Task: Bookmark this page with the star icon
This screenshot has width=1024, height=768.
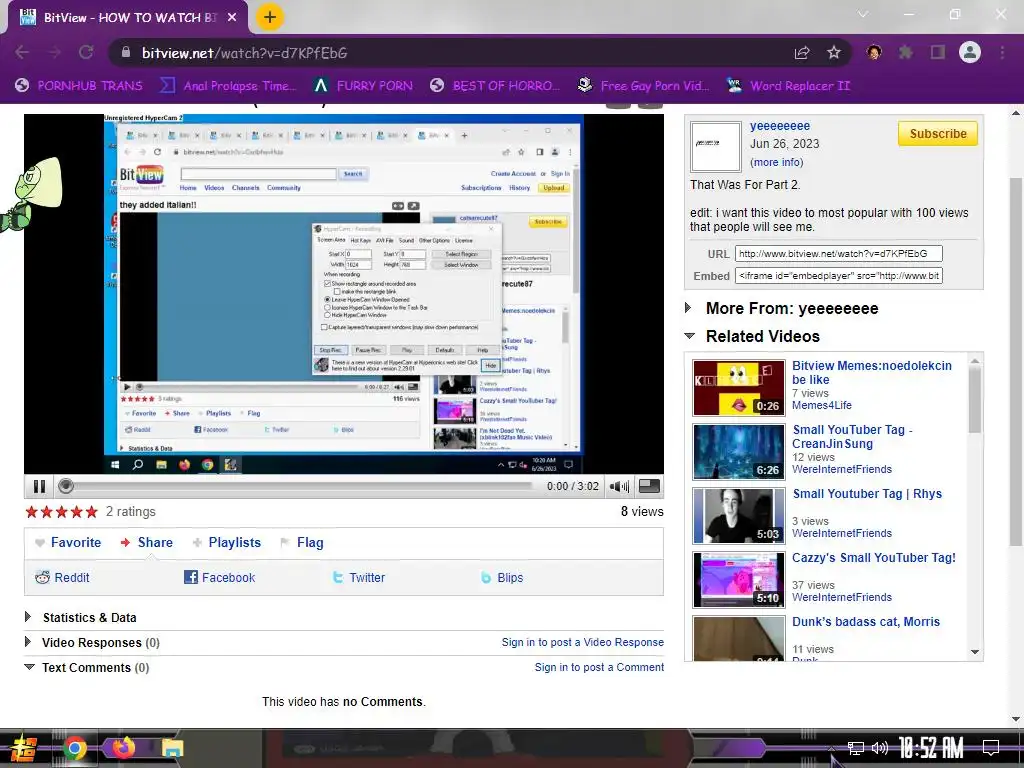Action: 834,53
